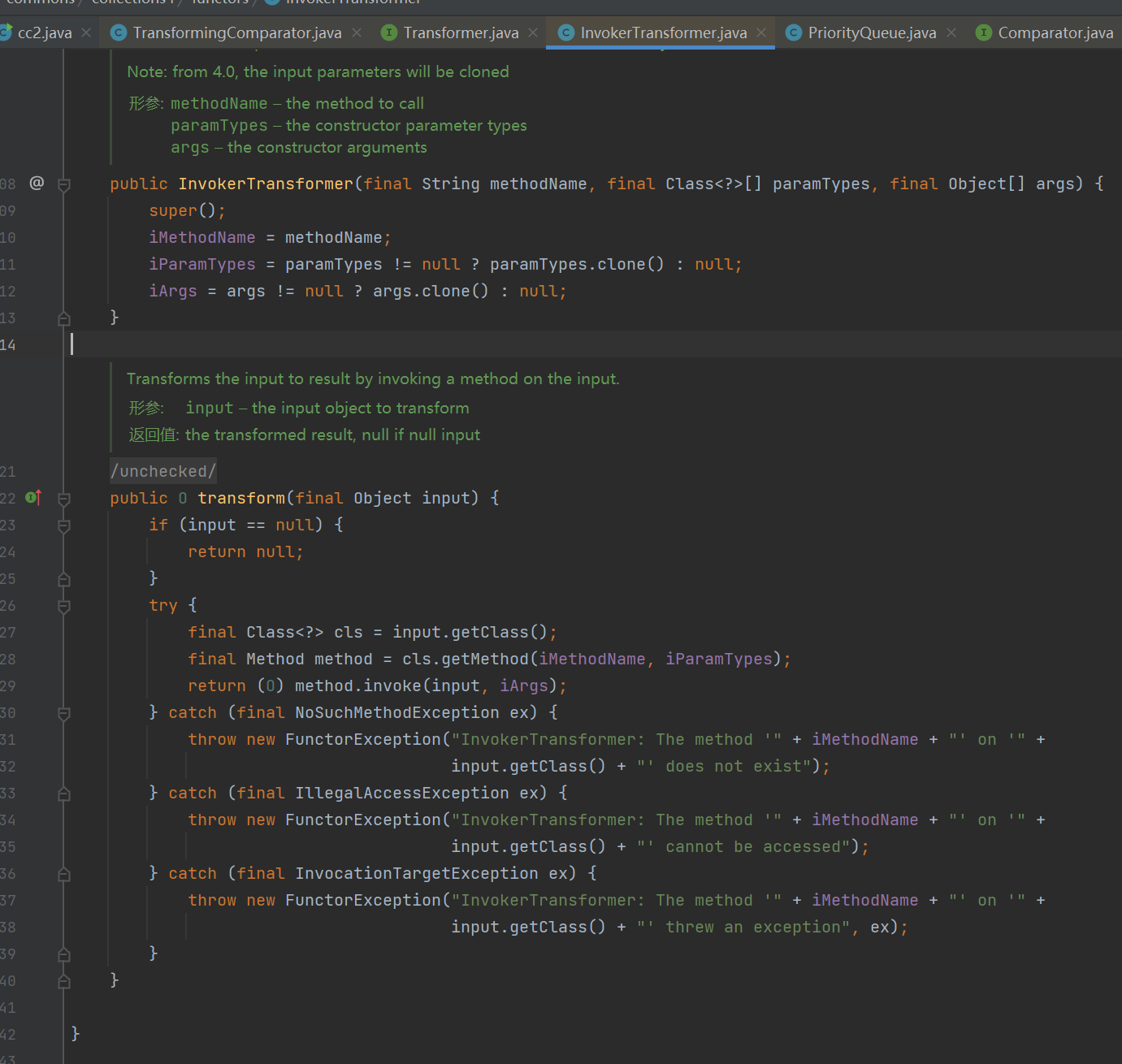
Task: Collapse the if (input == null) block
Action: tap(64, 526)
